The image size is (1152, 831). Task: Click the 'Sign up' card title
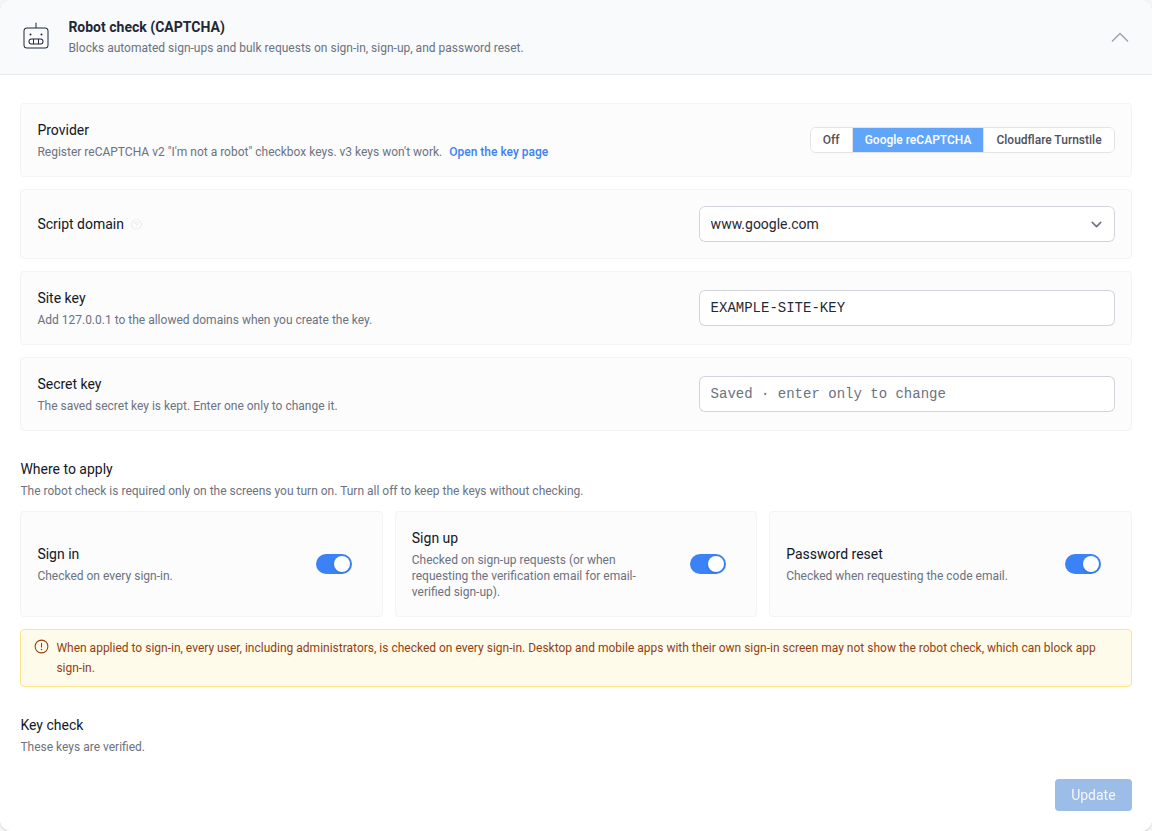434,538
